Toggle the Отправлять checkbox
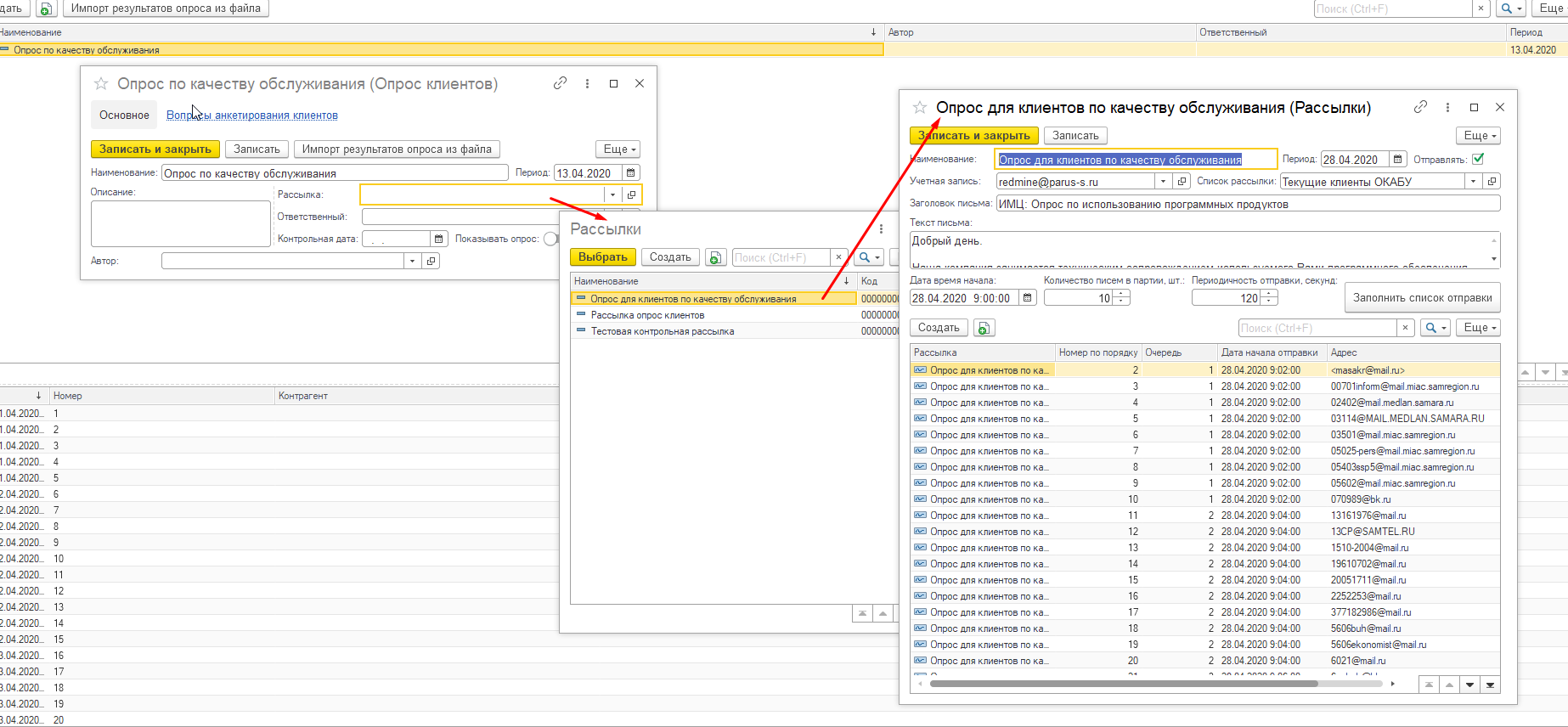Screen dimensions: 1568x727 click(1478, 159)
